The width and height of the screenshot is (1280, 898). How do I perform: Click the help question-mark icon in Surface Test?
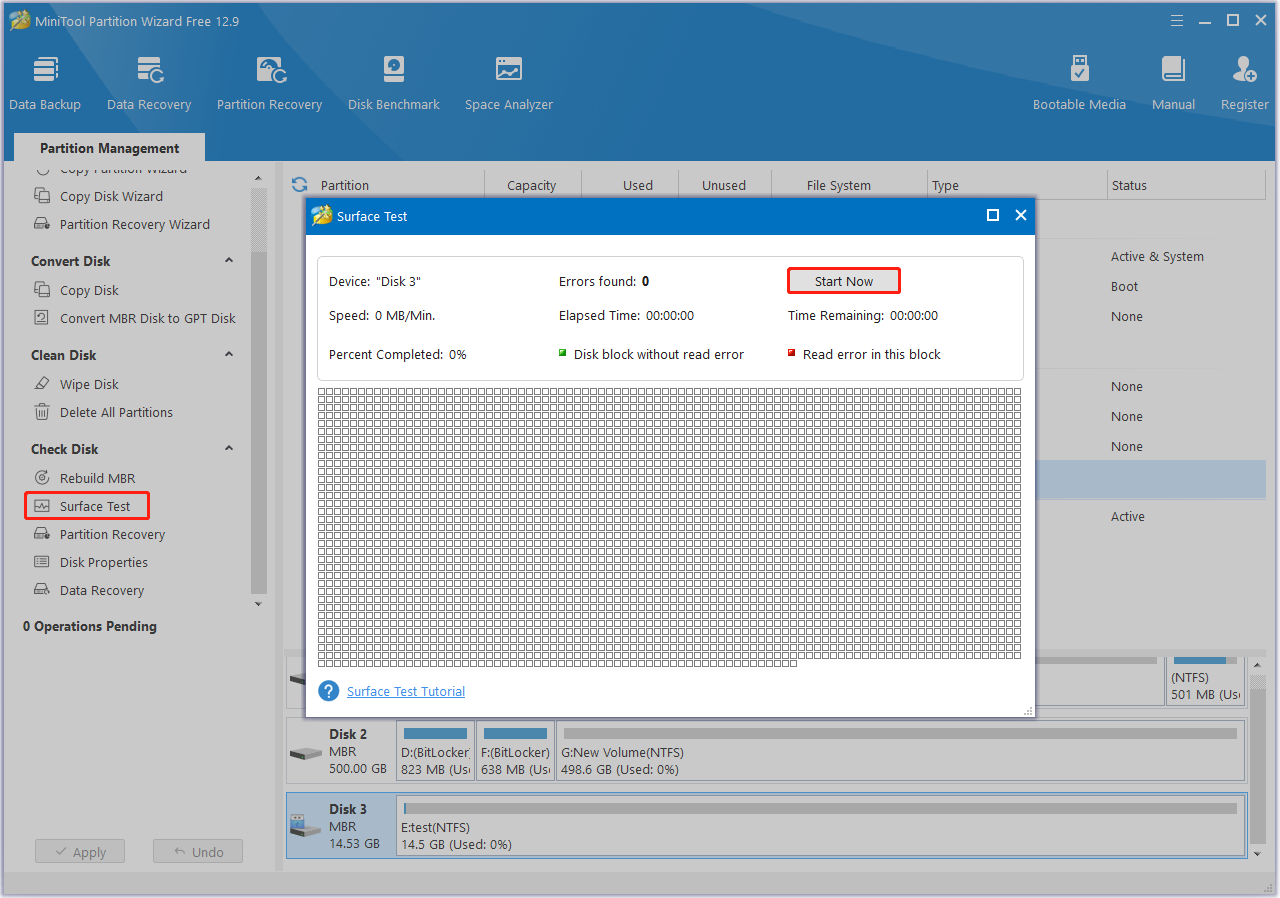[328, 691]
